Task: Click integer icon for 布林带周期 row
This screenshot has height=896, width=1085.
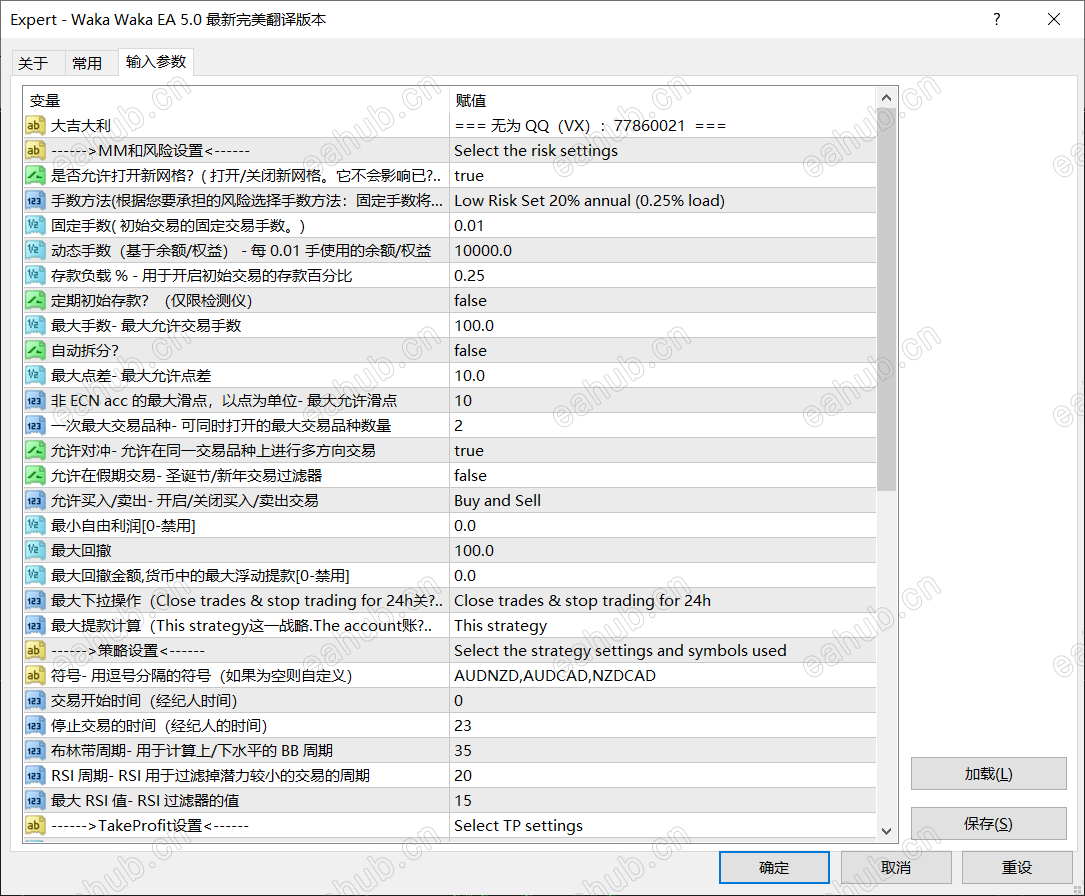Action: 35,751
